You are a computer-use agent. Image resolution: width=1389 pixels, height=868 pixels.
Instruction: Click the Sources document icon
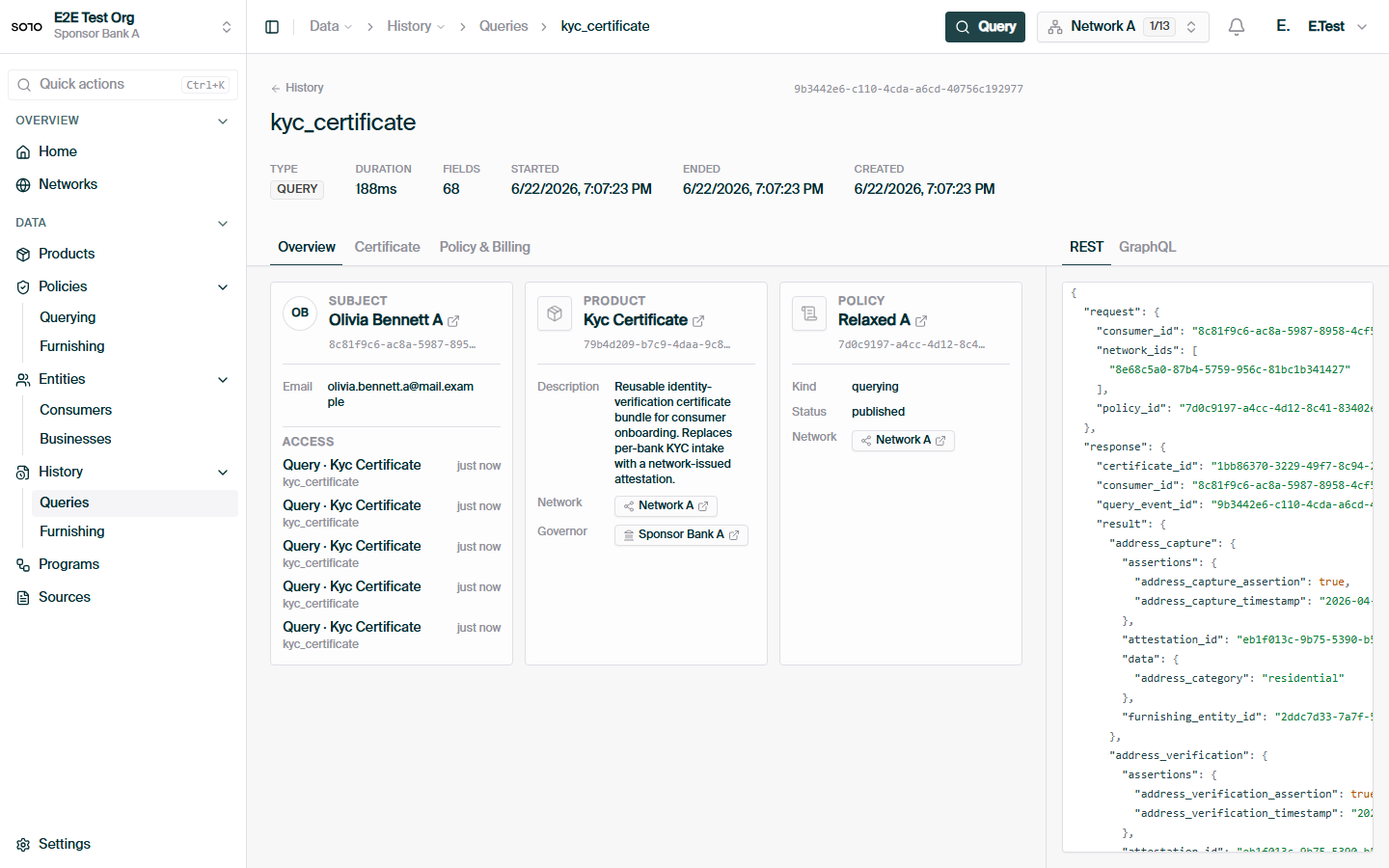23,598
